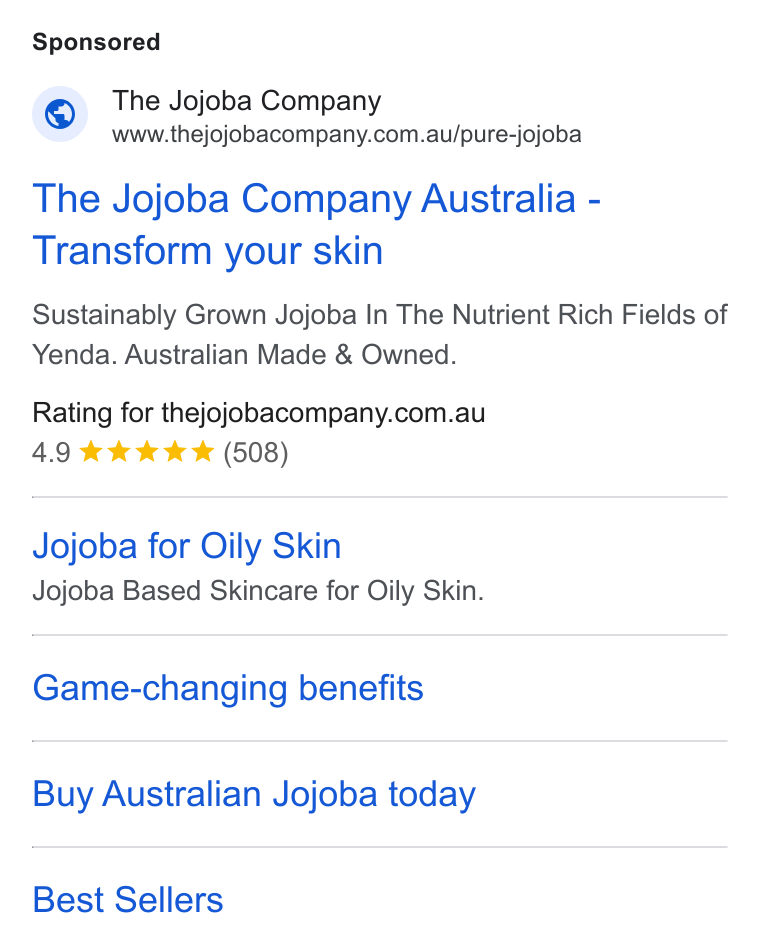Click the first gold rating star
Viewport: 760px width, 952px height.
(91, 452)
